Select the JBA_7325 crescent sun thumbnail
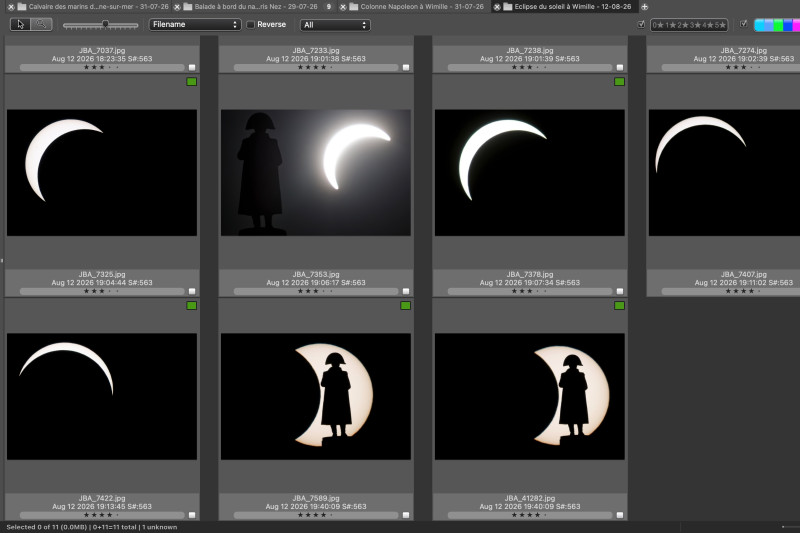 point(102,172)
